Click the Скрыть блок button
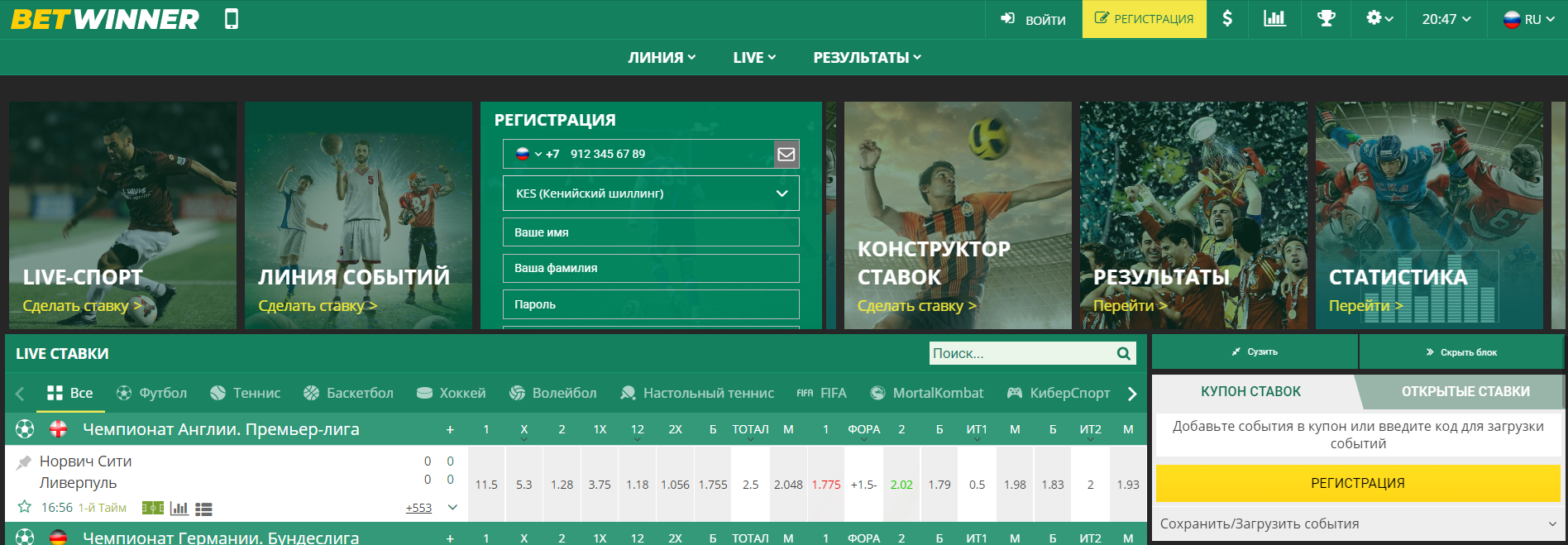Image resolution: width=1568 pixels, height=545 pixels. [1461, 352]
